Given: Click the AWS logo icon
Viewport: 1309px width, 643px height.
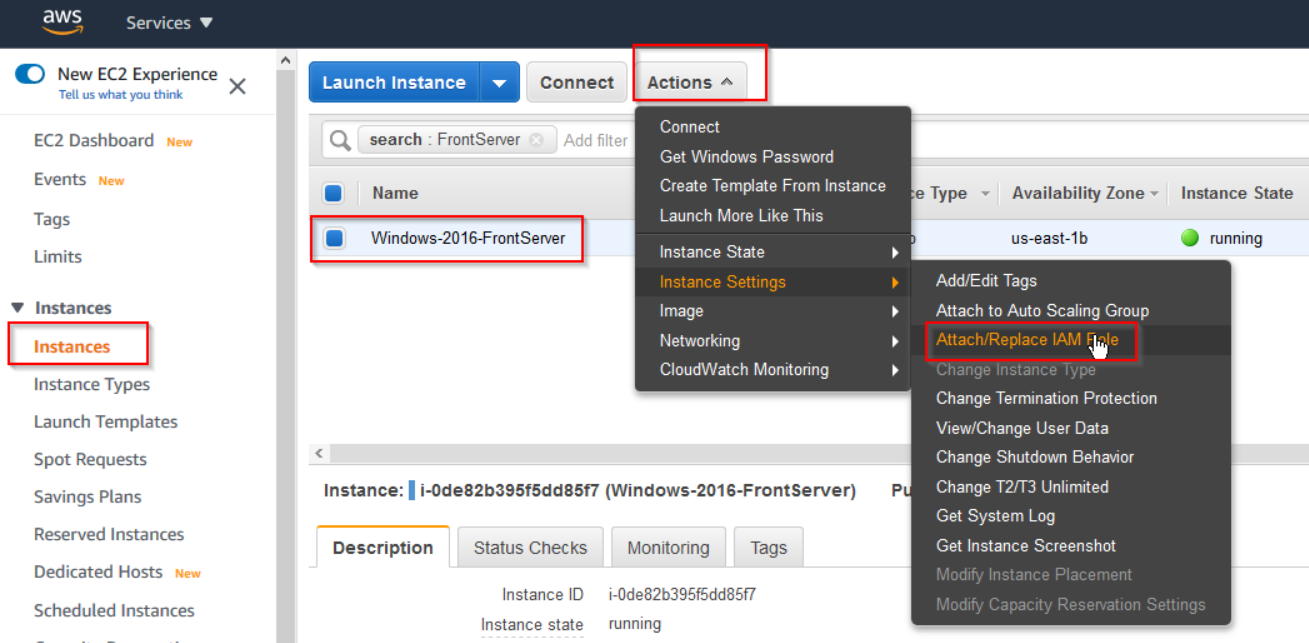Looking at the screenshot, I should [62, 23].
